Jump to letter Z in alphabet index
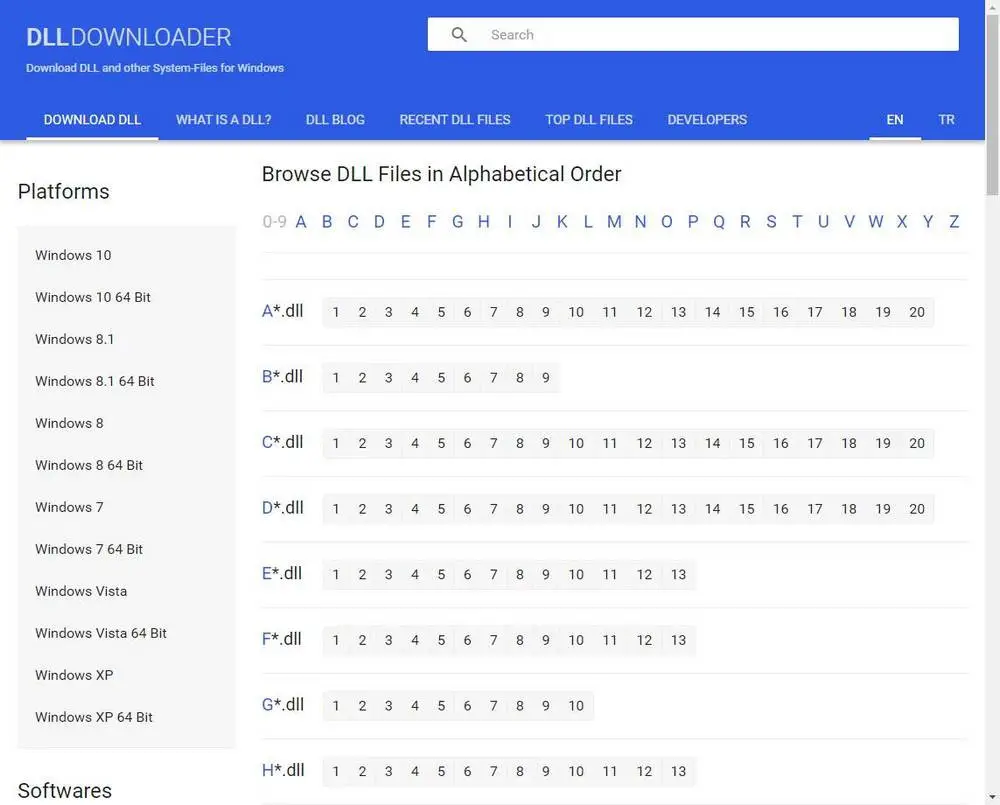 tap(954, 221)
